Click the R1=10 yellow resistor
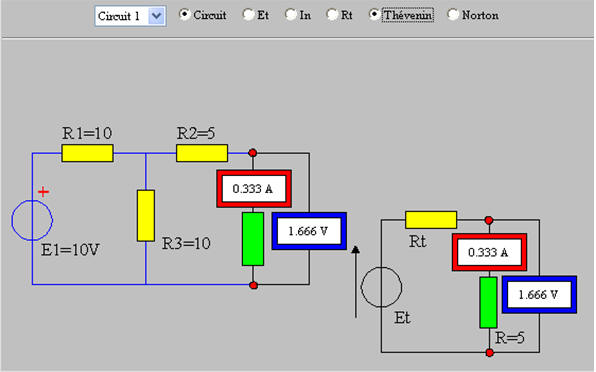 (x=87, y=153)
